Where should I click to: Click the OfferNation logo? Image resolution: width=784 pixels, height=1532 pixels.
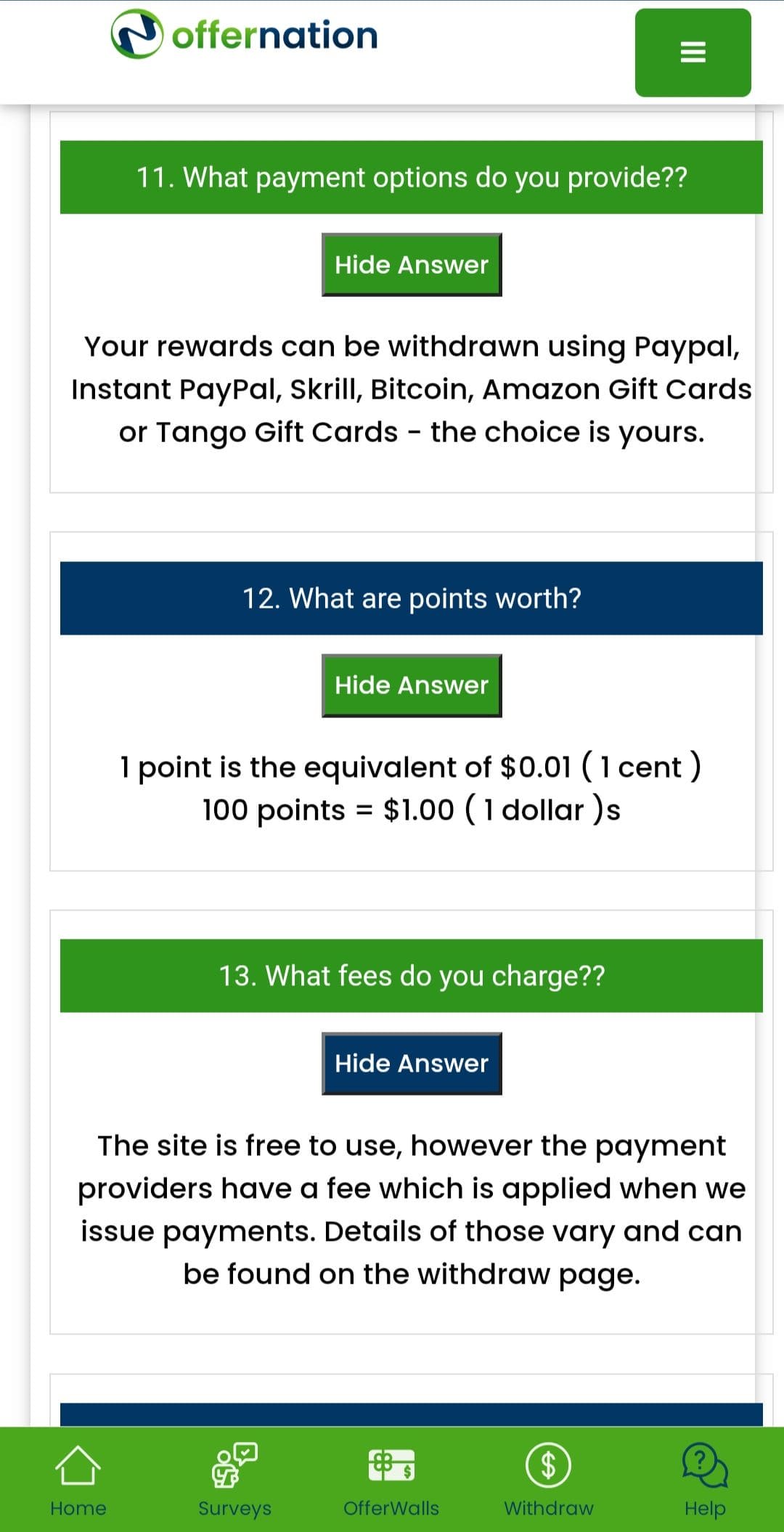pyautogui.click(x=245, y=35)
